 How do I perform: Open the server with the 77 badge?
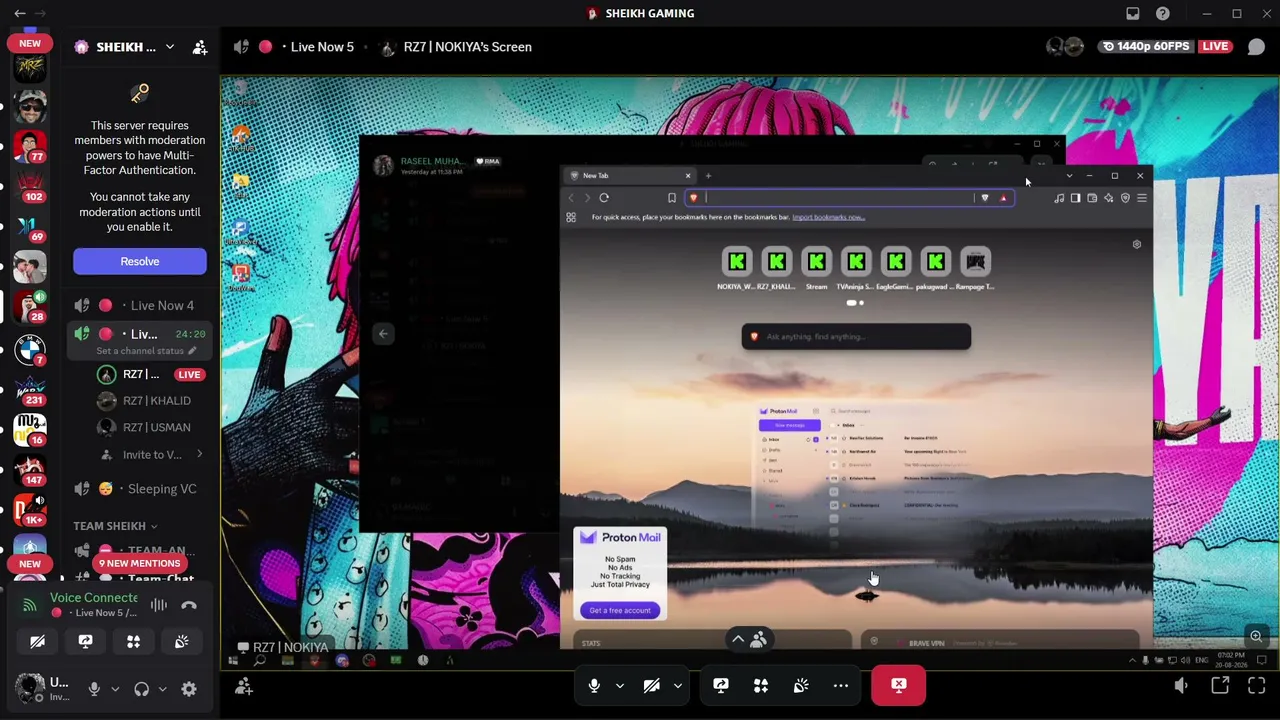tap(30, 147)
